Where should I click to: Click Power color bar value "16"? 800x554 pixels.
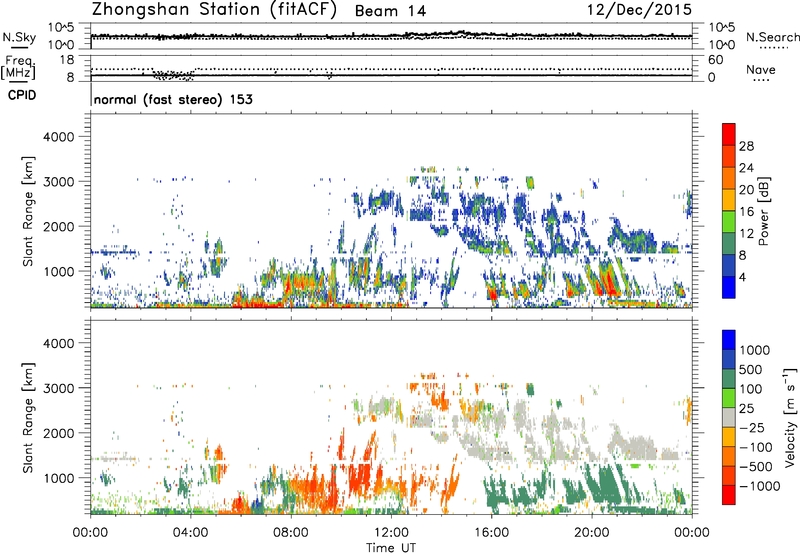point(746,212)
